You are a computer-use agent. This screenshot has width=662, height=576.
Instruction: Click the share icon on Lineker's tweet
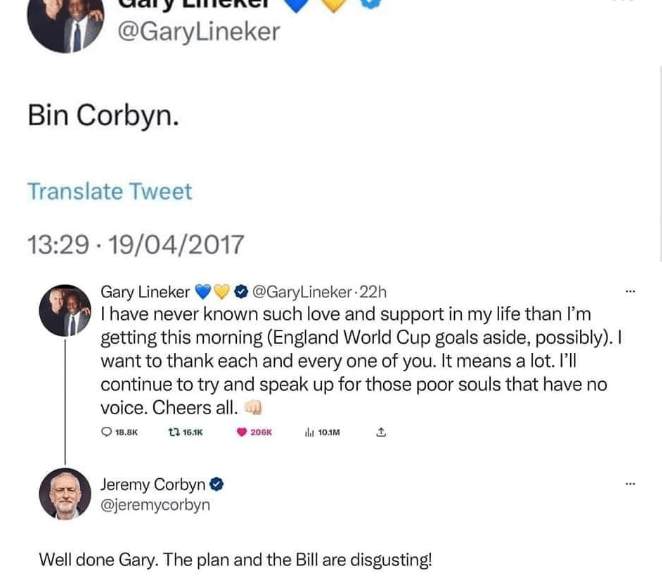pos(380,432)
